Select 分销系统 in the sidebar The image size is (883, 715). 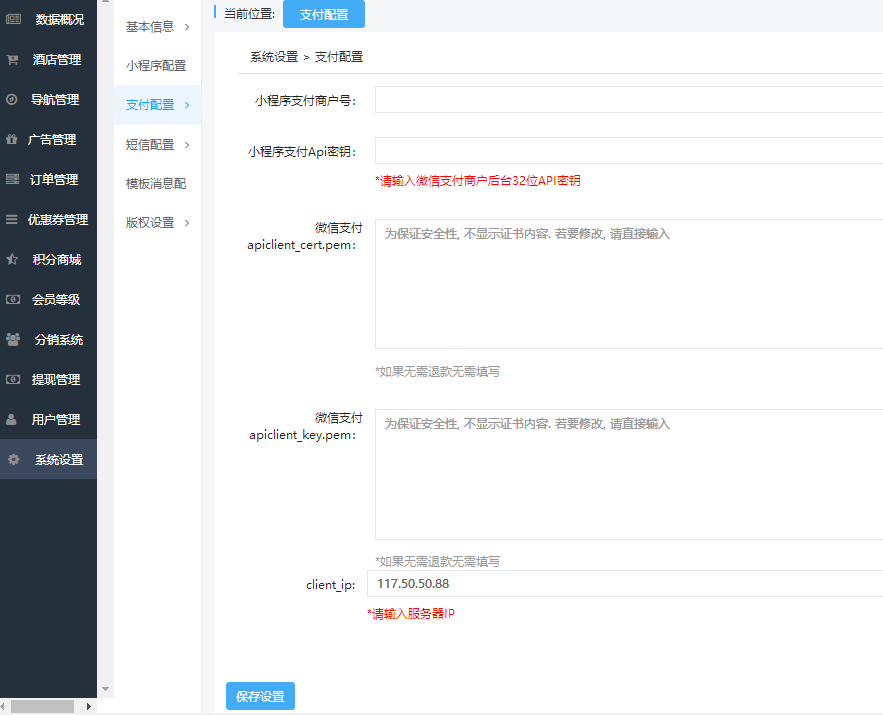coord(59,339)
